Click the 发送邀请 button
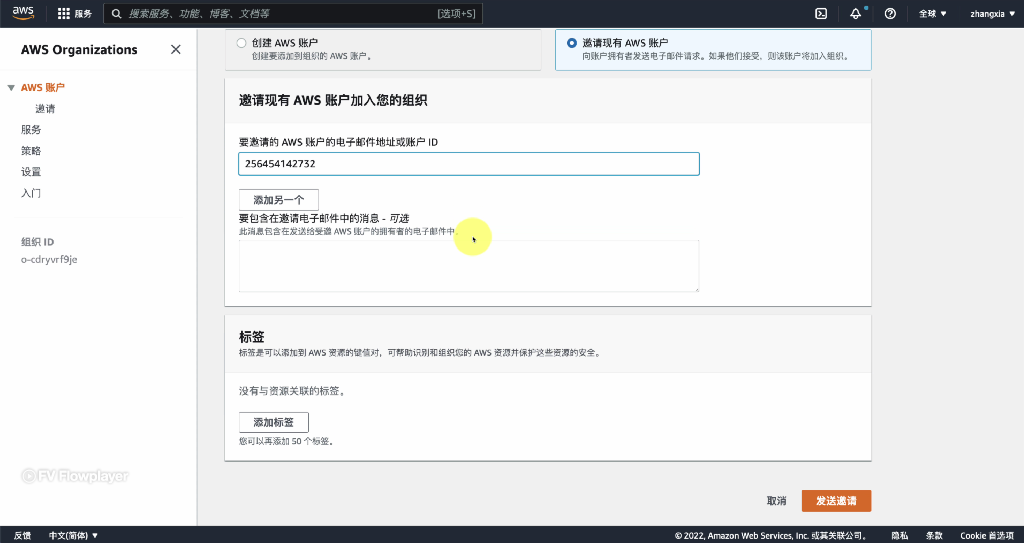 (x=837, y=501)
